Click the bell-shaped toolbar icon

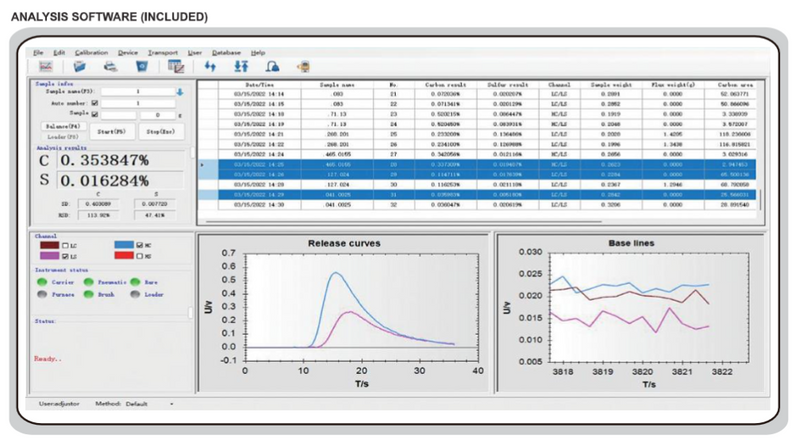271,66
